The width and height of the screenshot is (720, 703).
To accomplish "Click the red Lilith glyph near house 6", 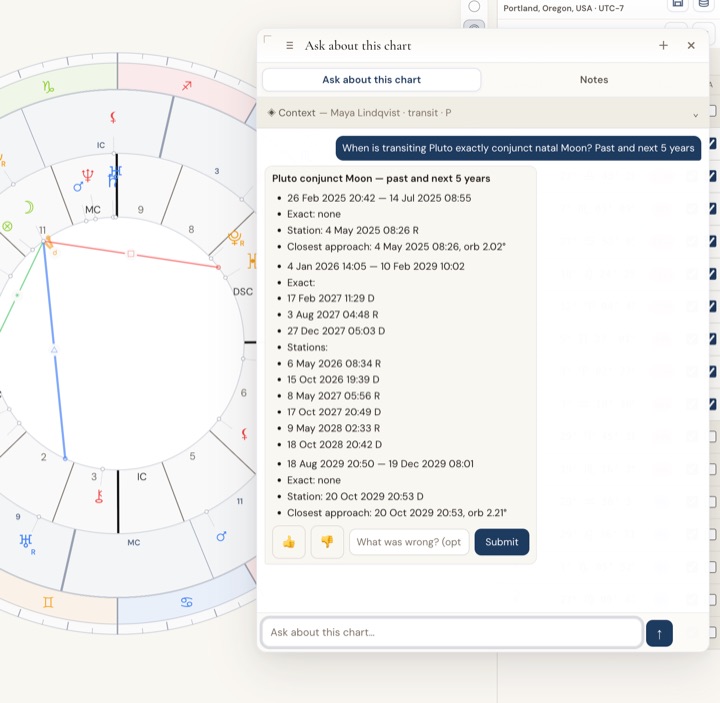I will [244, 433].
